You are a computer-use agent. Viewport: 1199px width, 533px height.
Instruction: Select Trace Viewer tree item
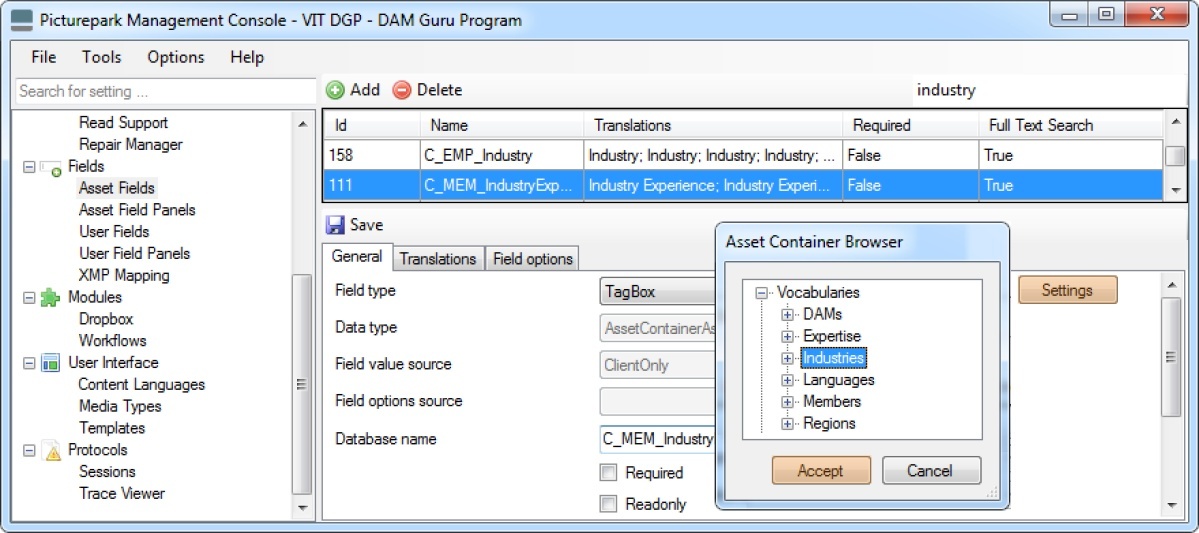click(122, 493)
